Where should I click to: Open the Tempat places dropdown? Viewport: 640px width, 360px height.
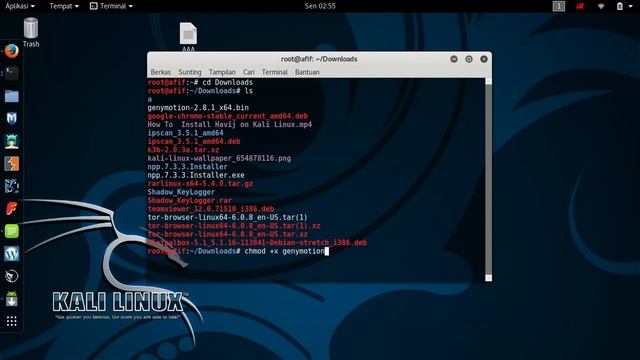tap(64, 6)
